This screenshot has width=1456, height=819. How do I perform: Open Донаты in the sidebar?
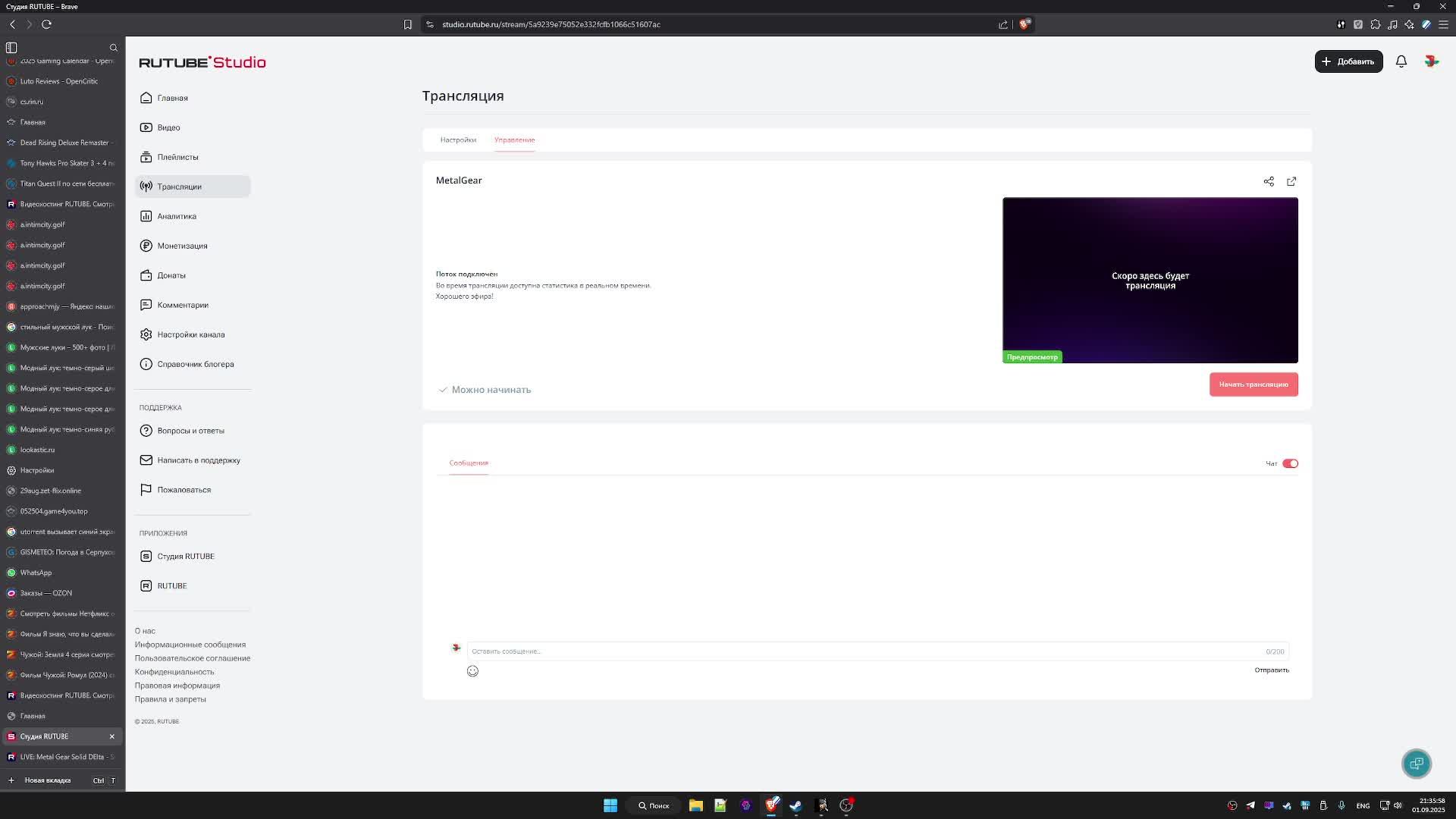171,275
